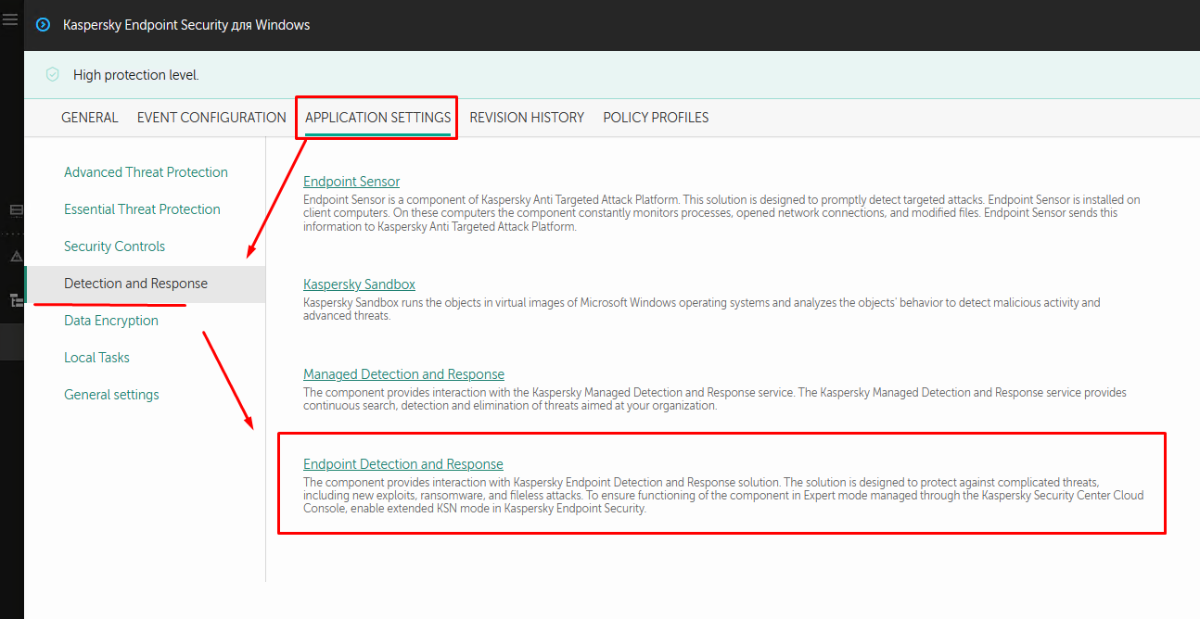Open the Policy Profiles tab

[655, 118]
